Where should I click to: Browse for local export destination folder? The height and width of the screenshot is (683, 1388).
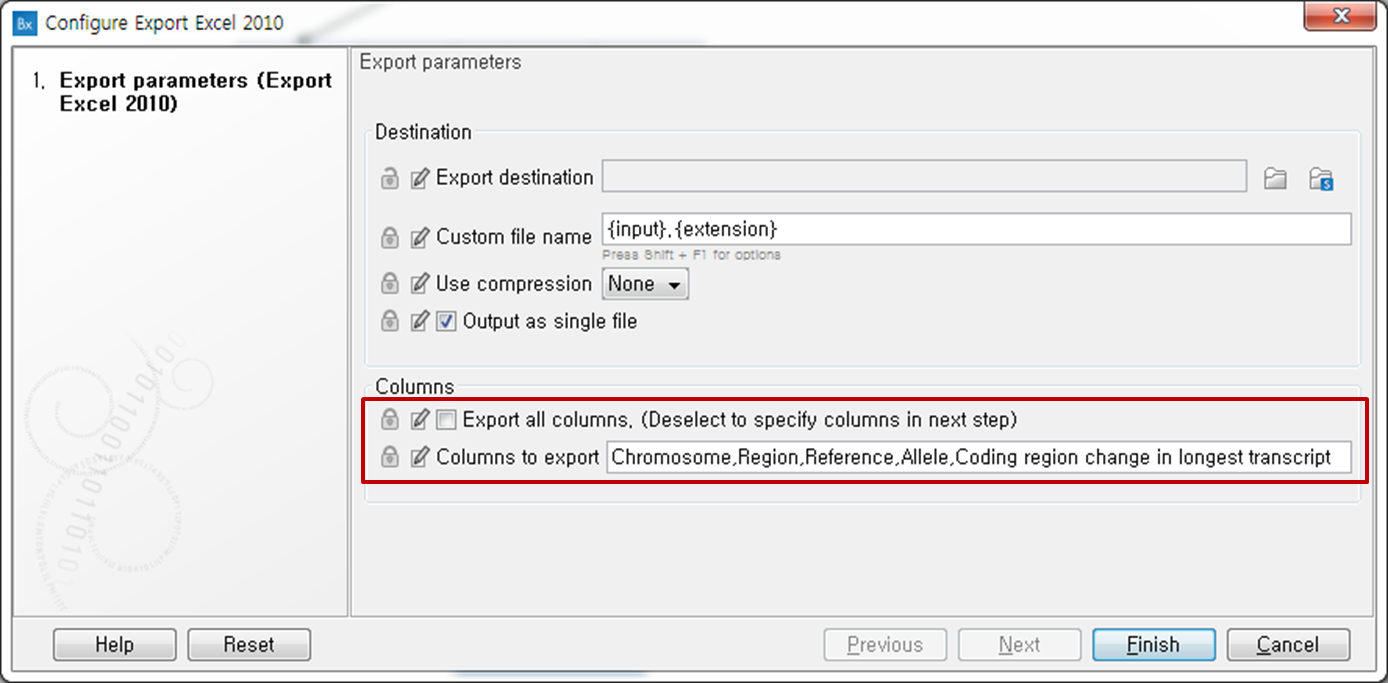click(1275, 179)
